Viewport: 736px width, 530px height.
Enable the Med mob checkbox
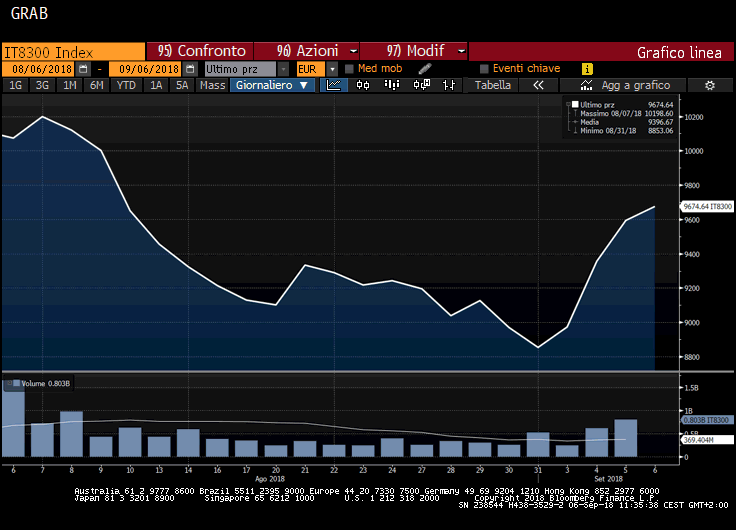point(349,69)
